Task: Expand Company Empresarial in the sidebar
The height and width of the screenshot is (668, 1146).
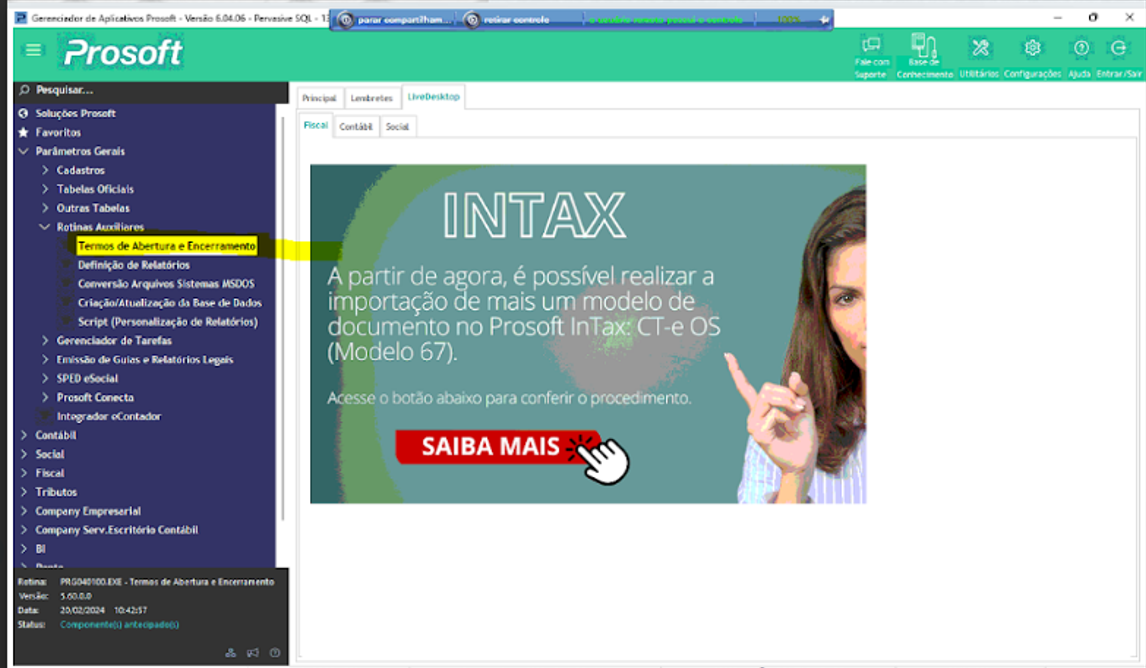Action: 23,512
